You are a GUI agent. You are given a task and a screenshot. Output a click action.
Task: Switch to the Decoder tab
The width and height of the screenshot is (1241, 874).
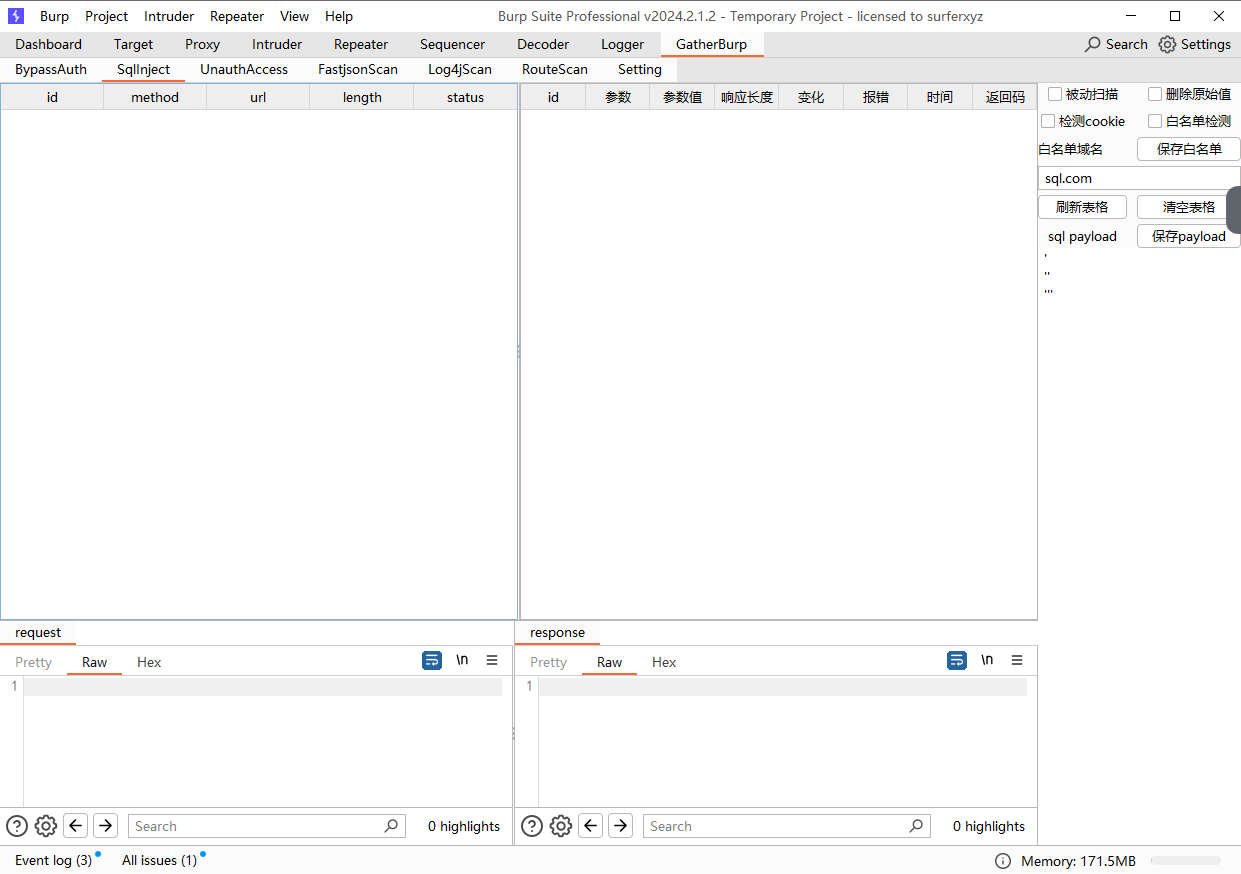(543, 44)
